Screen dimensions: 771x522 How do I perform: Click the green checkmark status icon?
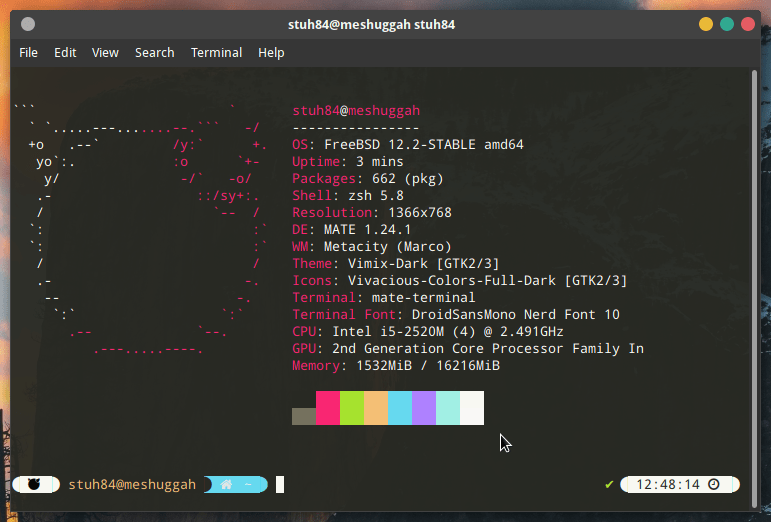[609, 485]
